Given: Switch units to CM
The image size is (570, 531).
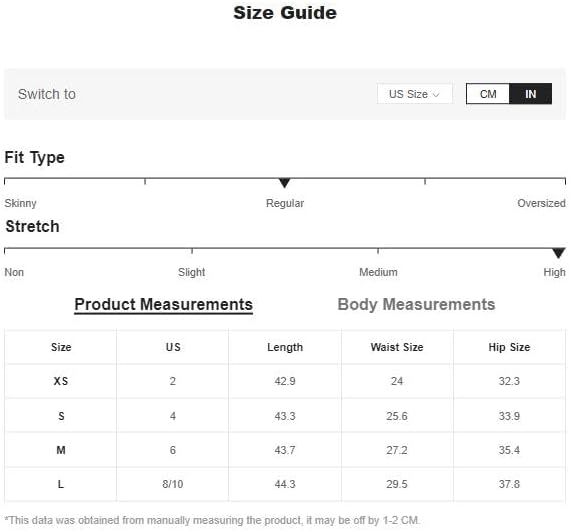Looking at the screenshot, I should [x=487, y=94].
